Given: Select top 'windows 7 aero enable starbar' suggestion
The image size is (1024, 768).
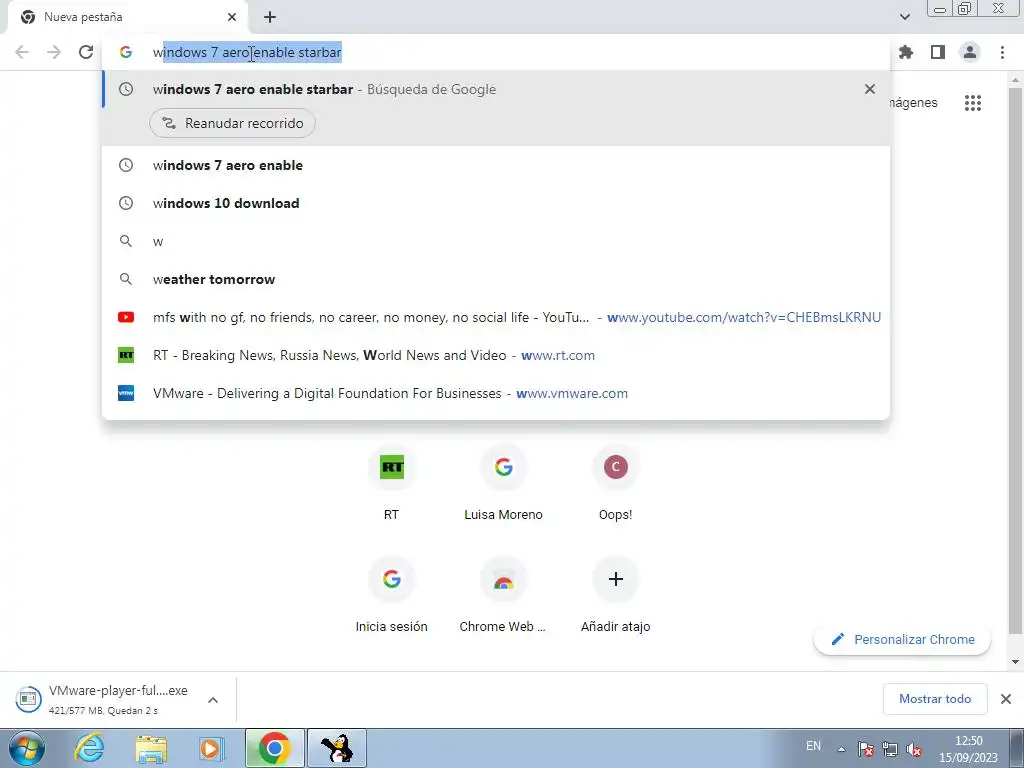Looking at the screenshot, I should (496, 89).
